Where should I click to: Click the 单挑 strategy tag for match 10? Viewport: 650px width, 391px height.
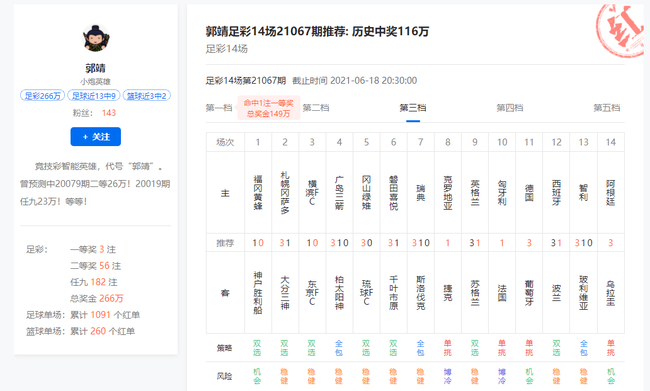pos(502,348)
